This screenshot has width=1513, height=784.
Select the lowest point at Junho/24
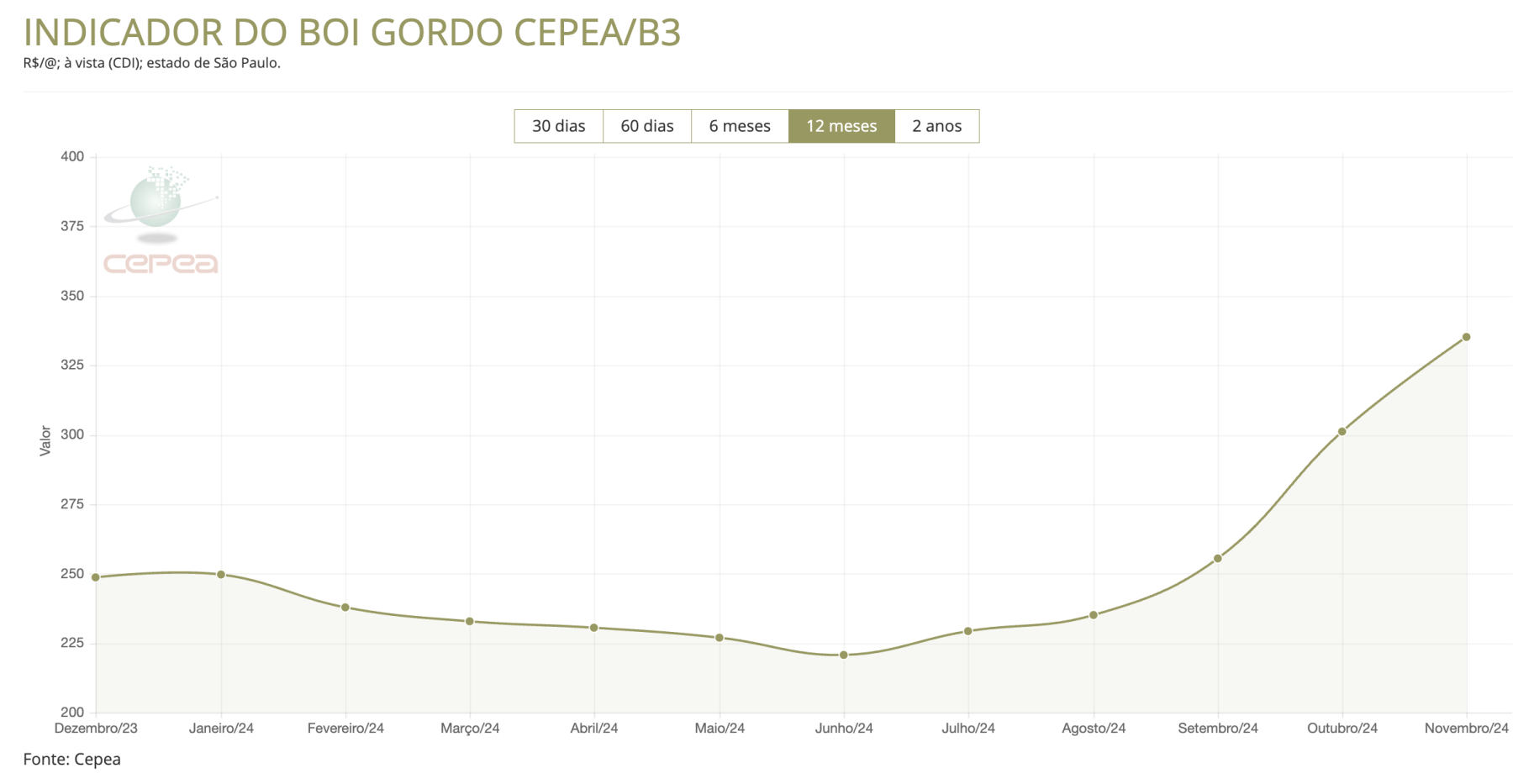(844, 655)
